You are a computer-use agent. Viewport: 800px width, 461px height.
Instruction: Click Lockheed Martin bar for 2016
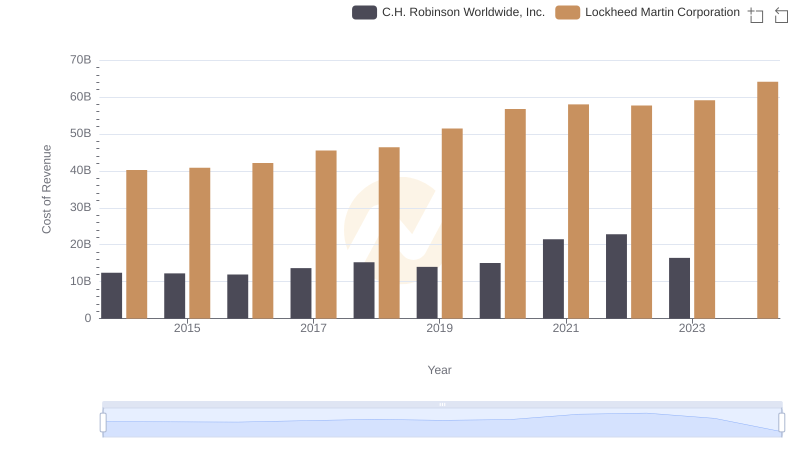(263, 241)
